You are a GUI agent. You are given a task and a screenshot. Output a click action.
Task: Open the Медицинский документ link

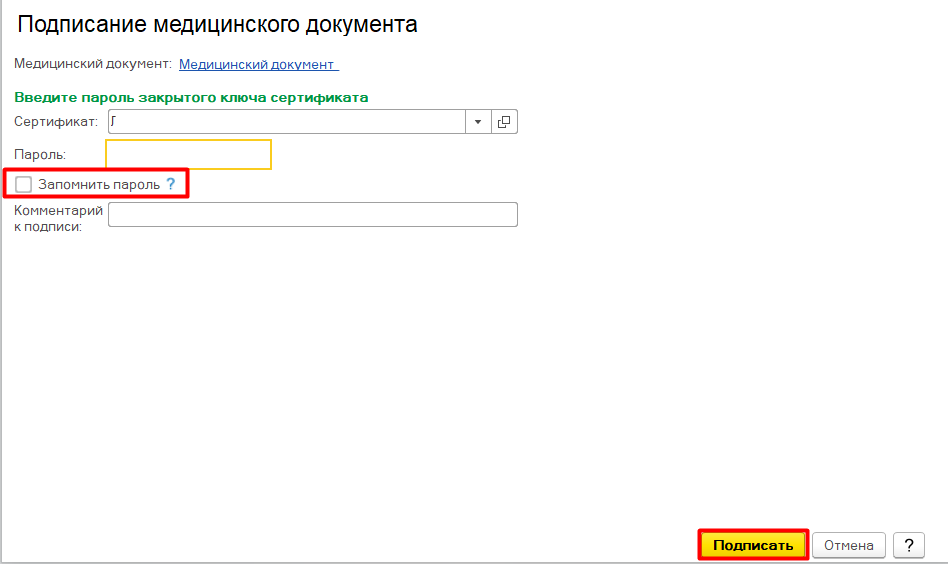click(x=258, y=64)
